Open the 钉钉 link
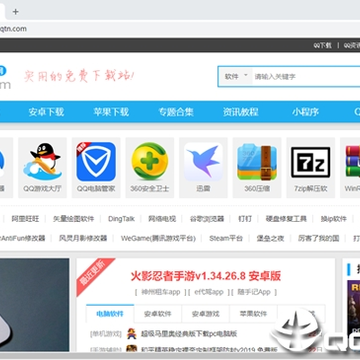This screenshot has height=360, width=360. point(245,219)
